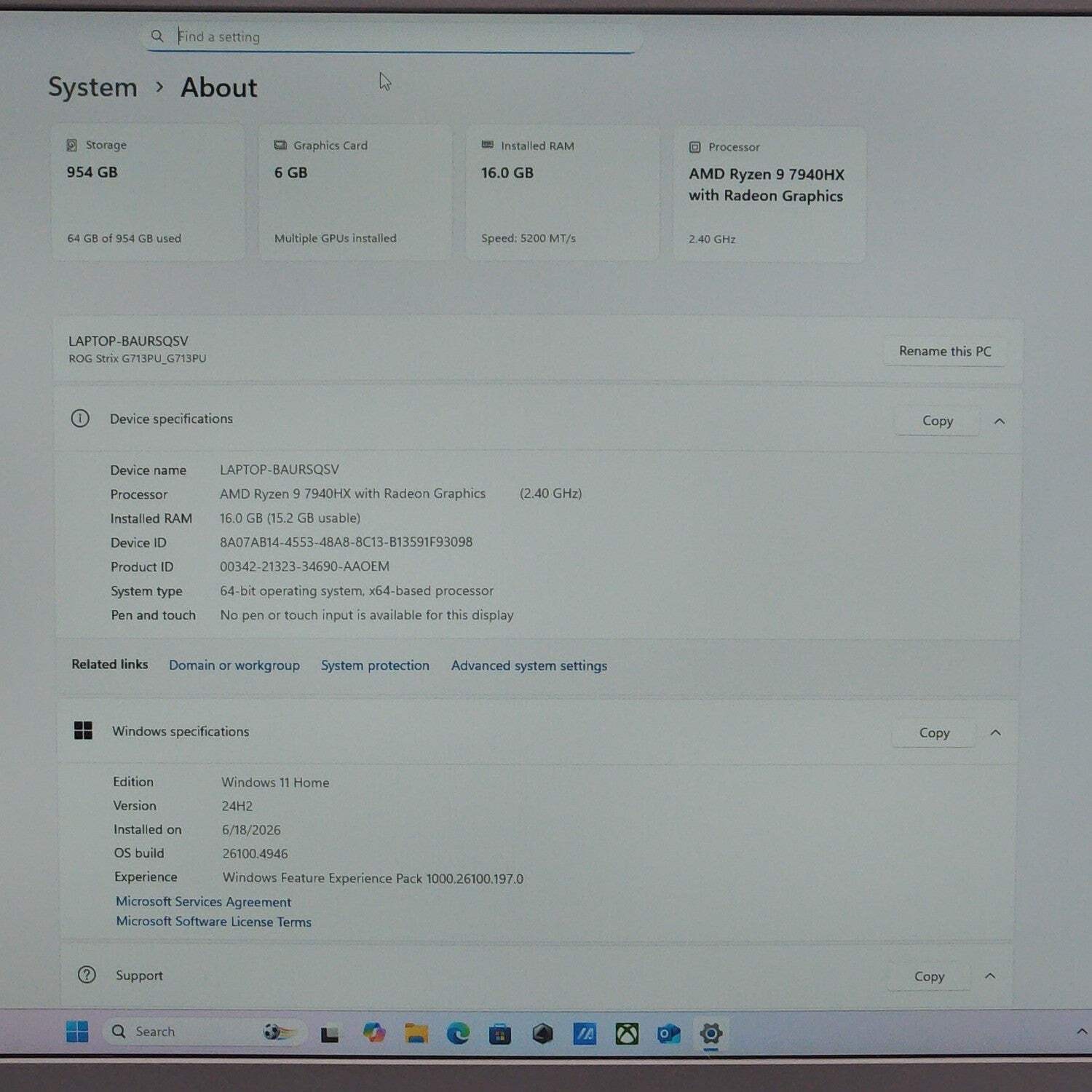Focus the Find a setting search box
This screenshot has width=1092, height=1092.
point(393,36)
